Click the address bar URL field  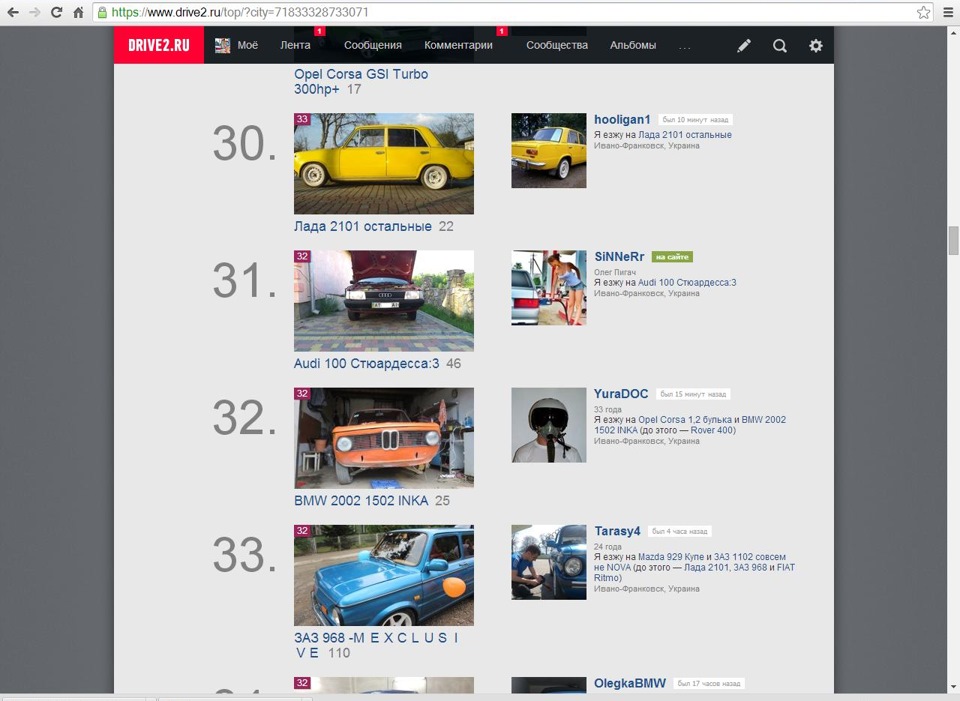point(513,12)
